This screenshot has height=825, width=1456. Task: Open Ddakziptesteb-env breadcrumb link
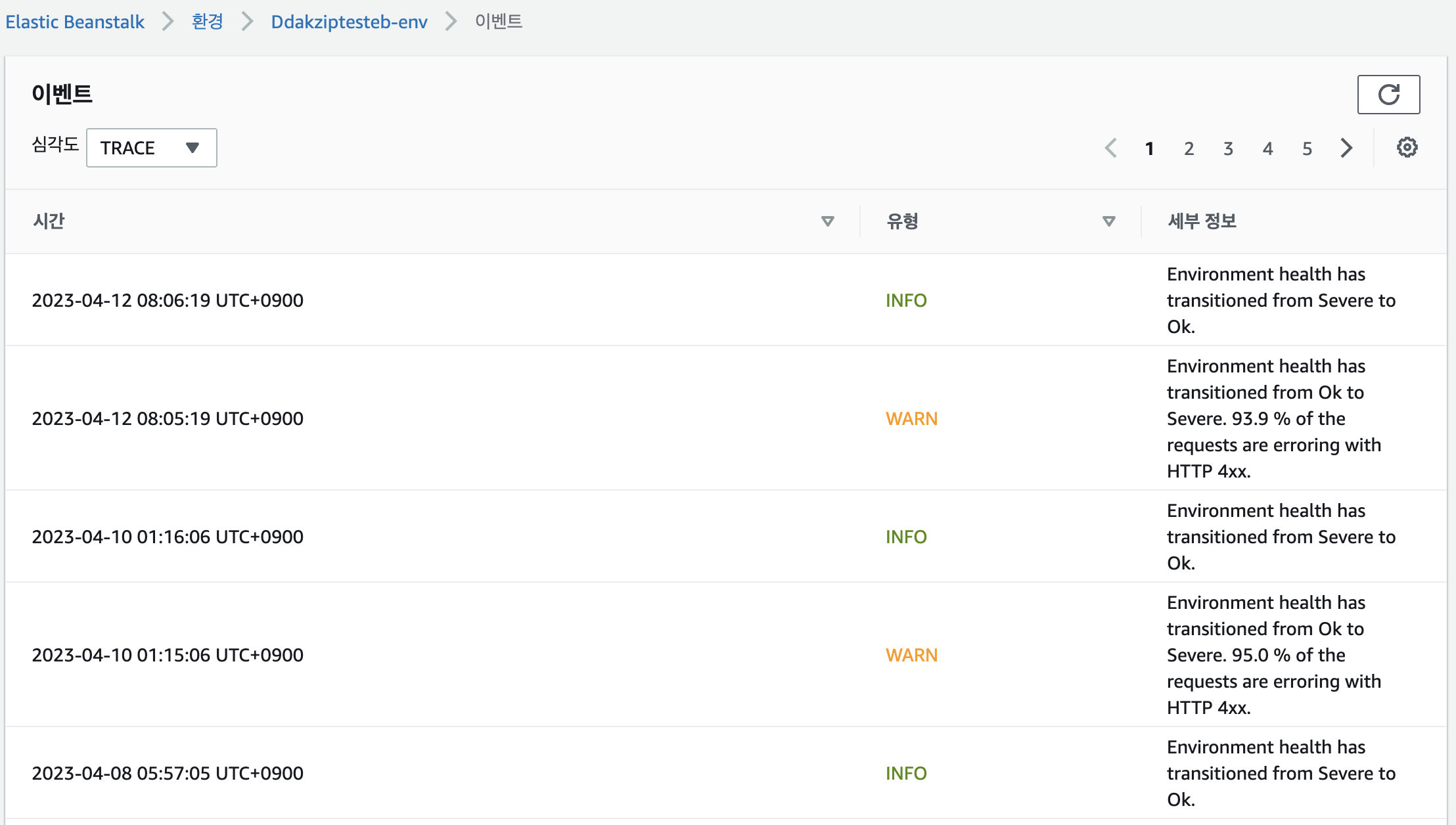pos(349,22)
